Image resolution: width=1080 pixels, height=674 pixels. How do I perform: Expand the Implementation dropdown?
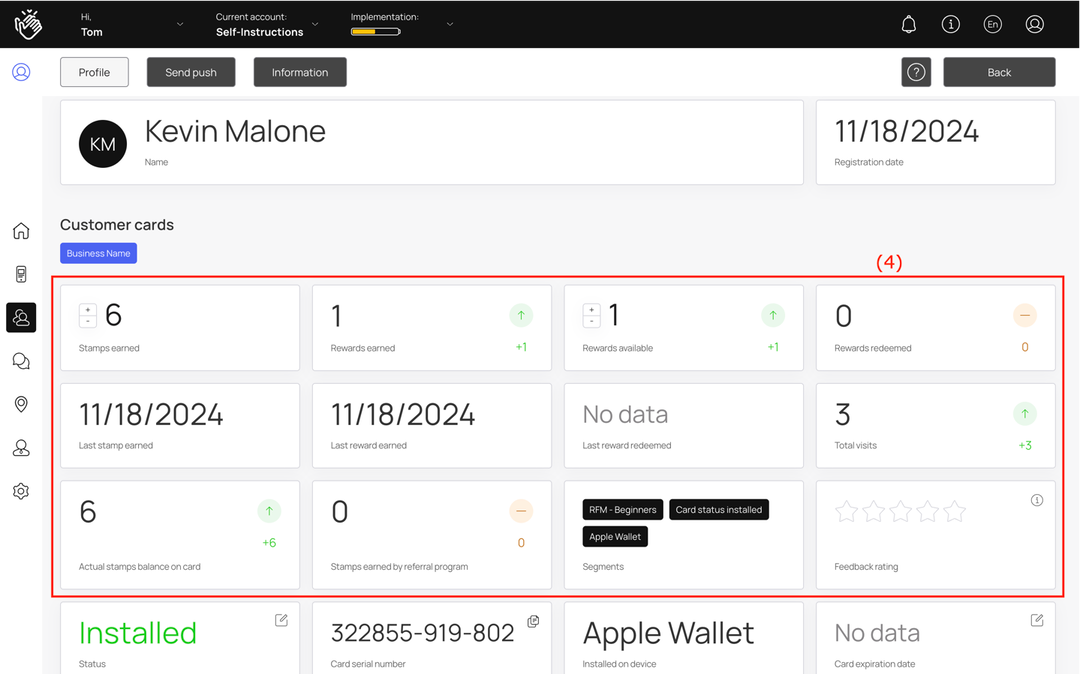pos(450,24)
